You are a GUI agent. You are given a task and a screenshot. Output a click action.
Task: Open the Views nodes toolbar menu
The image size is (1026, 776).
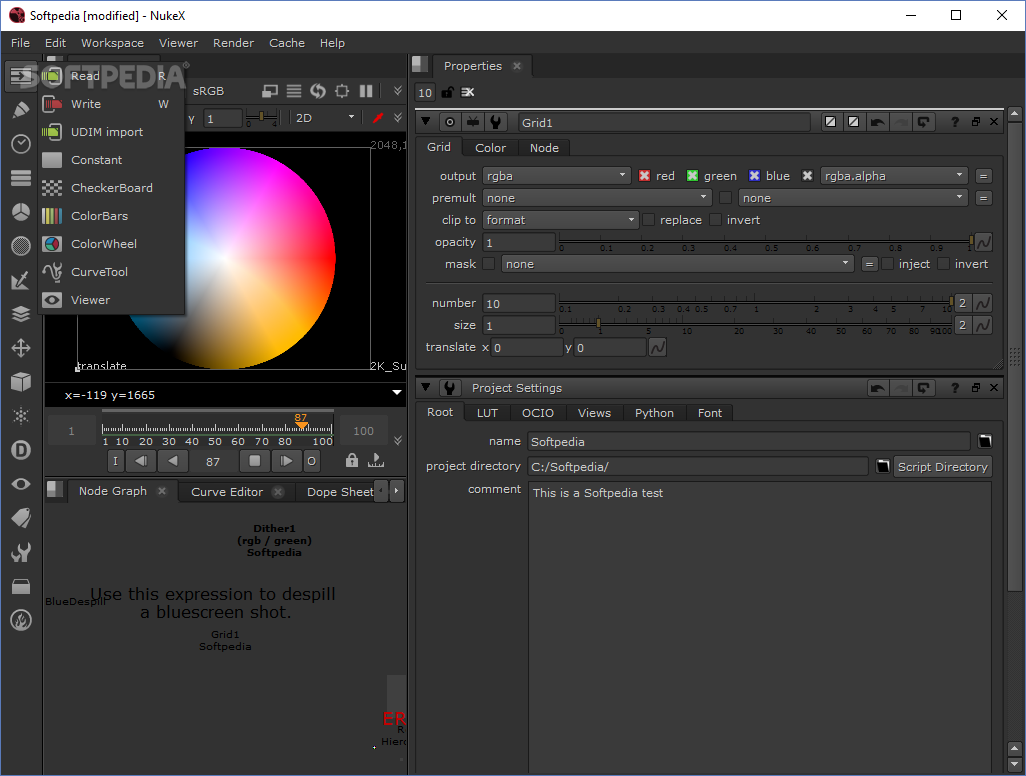click(x=21, y=484)
